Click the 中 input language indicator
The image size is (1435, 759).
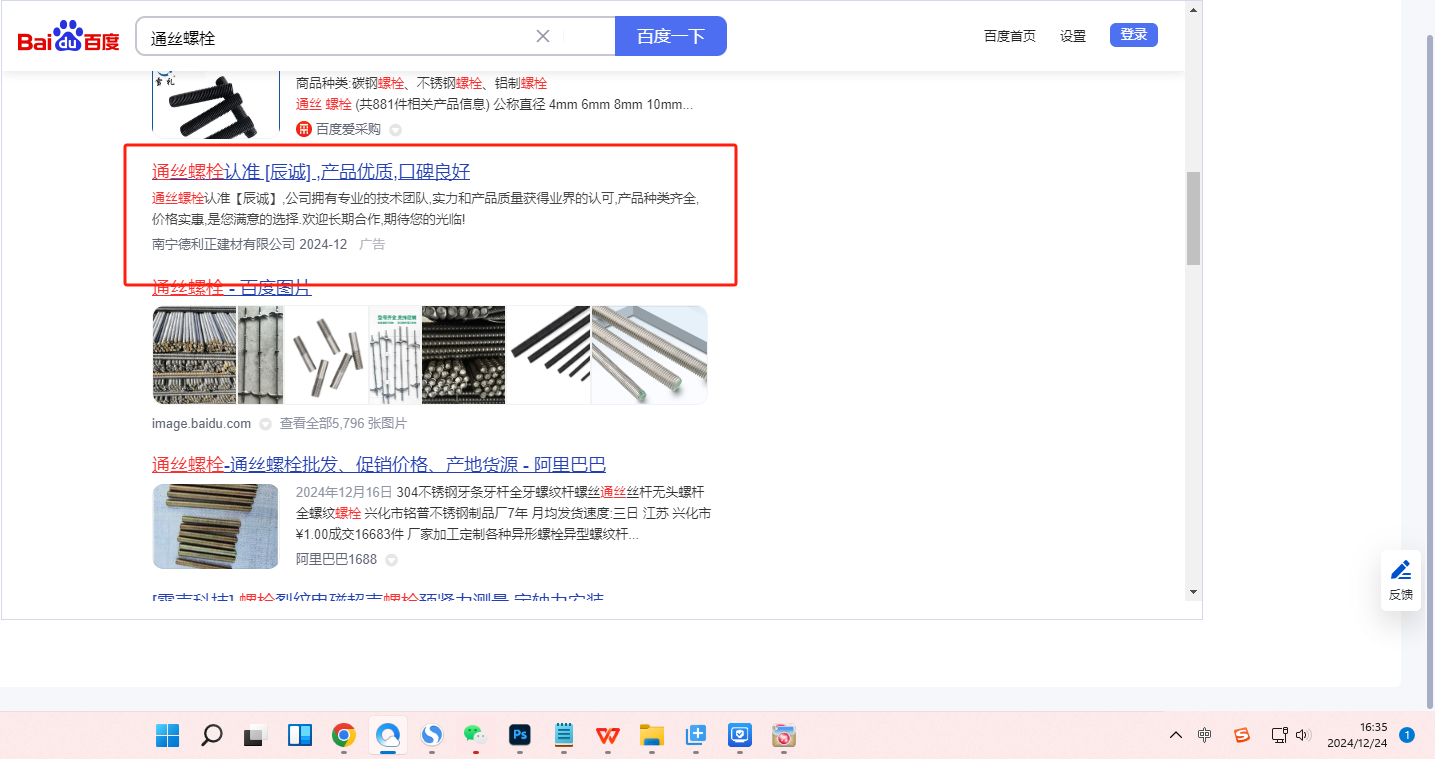coord(1205,735)
